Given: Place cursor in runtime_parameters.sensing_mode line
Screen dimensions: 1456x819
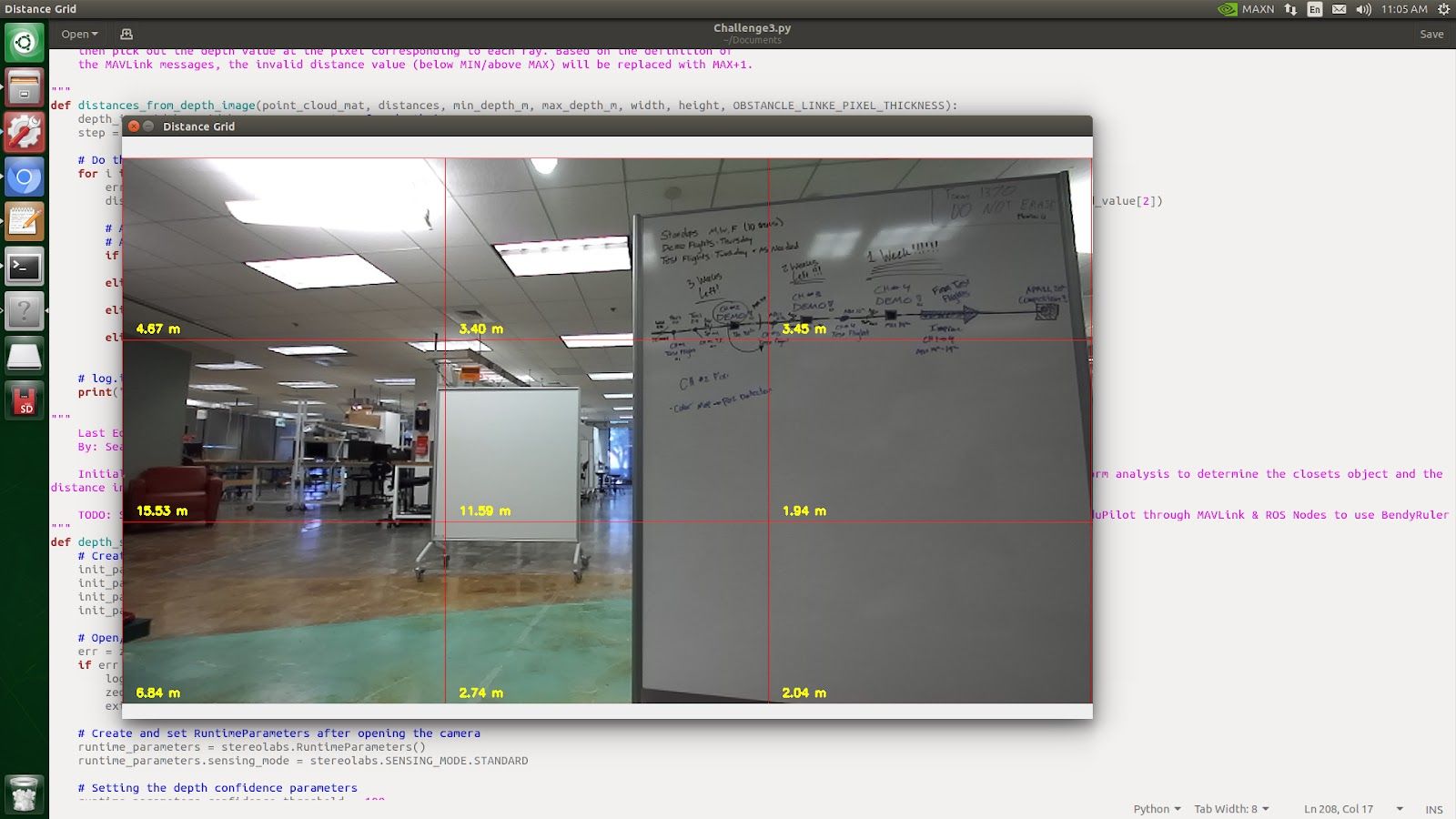Looking at the screenshot, I should point(303,761).
